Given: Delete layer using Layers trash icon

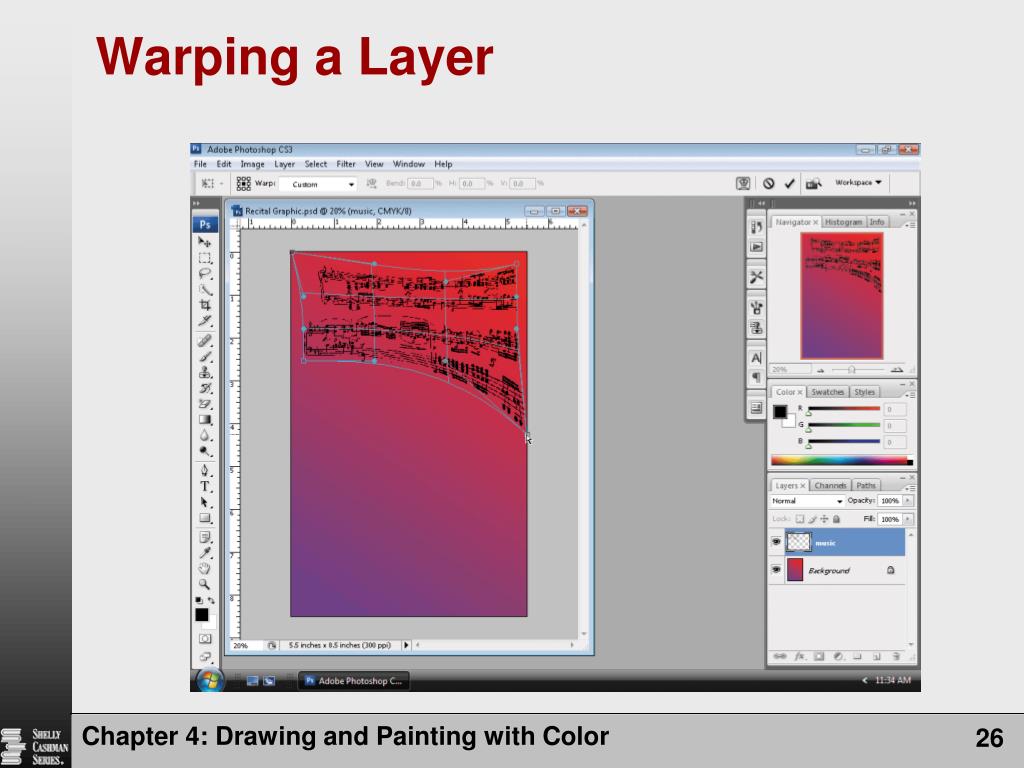Looking at the screenshot, I should pos(896,656).
